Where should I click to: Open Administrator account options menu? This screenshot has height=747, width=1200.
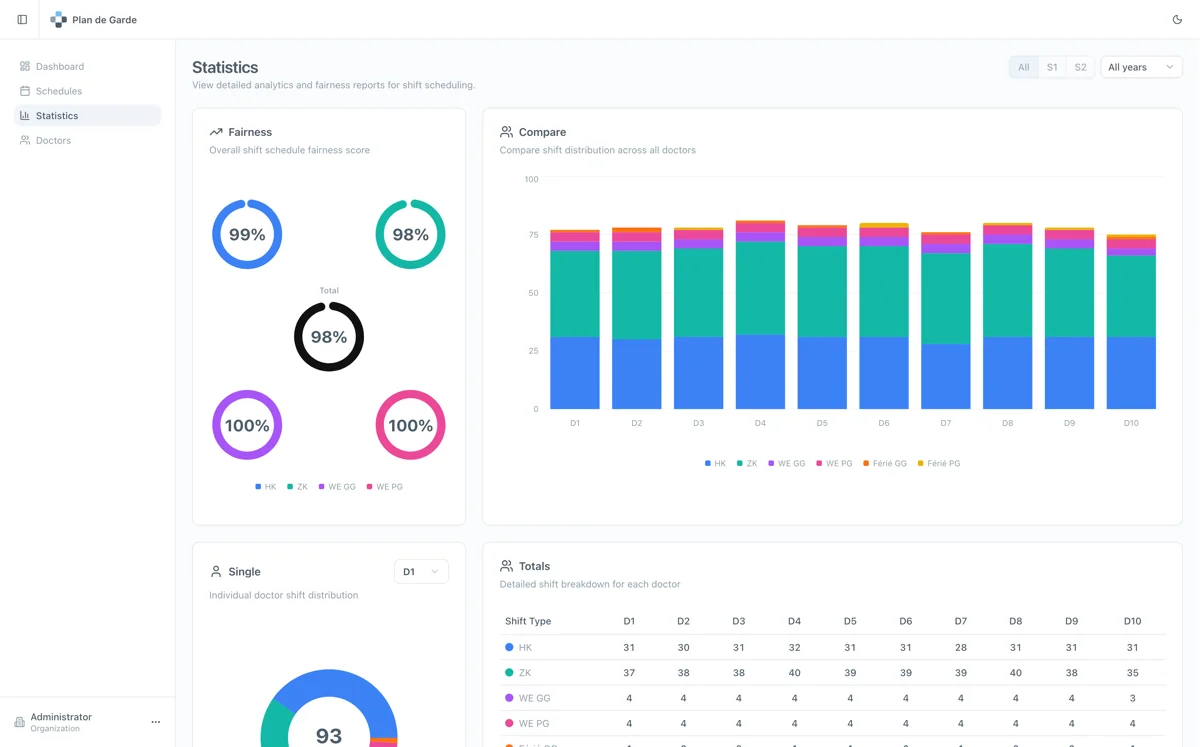click(x=155, y=722)
